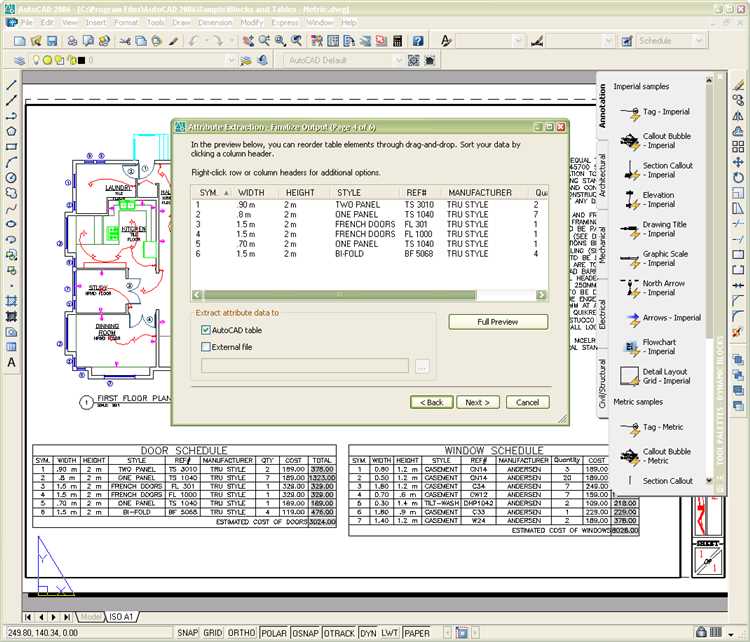
Task: Uncheck the AutoCAD table checkbox
Action: pos(206,330)
